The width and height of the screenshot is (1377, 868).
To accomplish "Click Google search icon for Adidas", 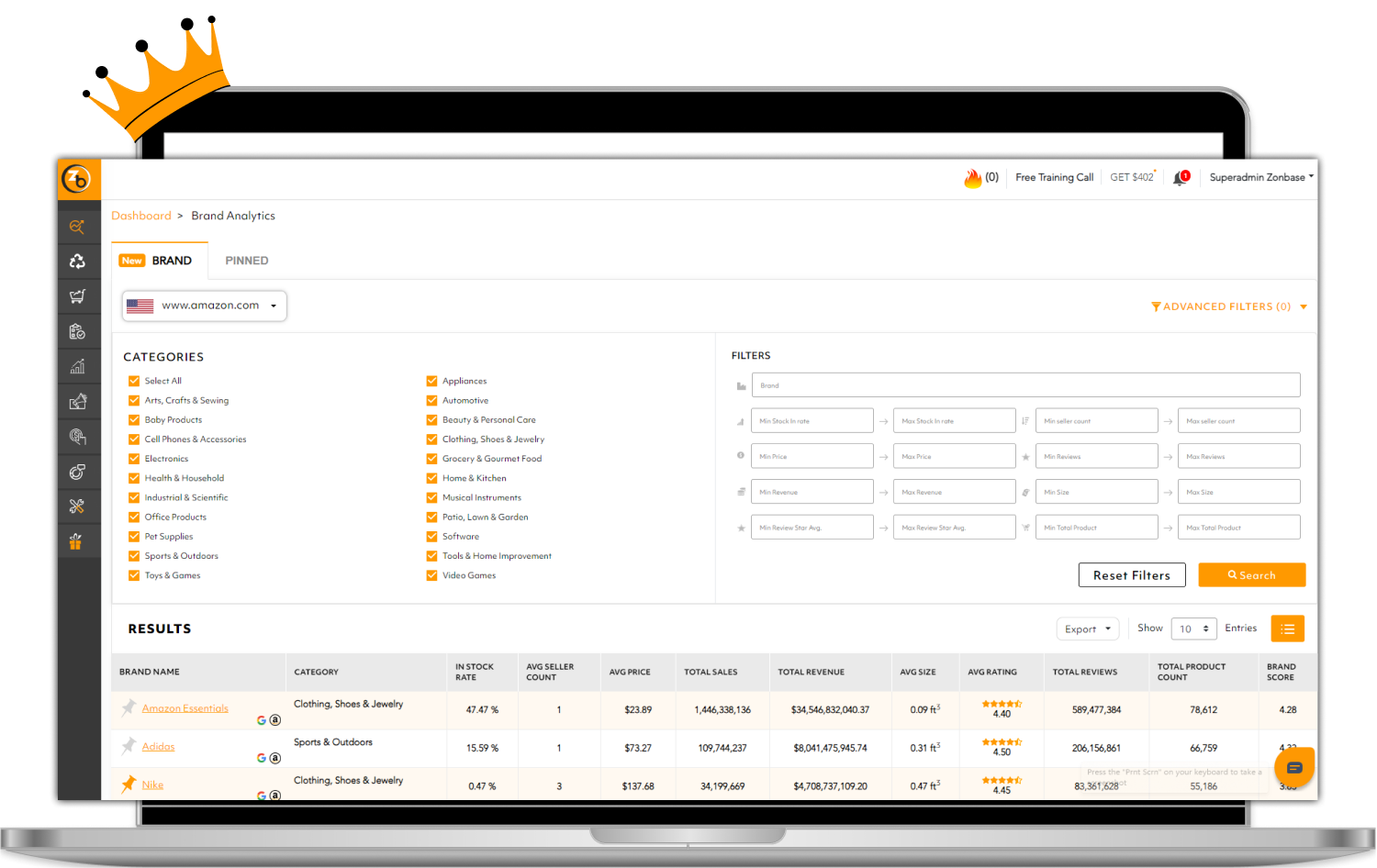I will coord(262,758).
